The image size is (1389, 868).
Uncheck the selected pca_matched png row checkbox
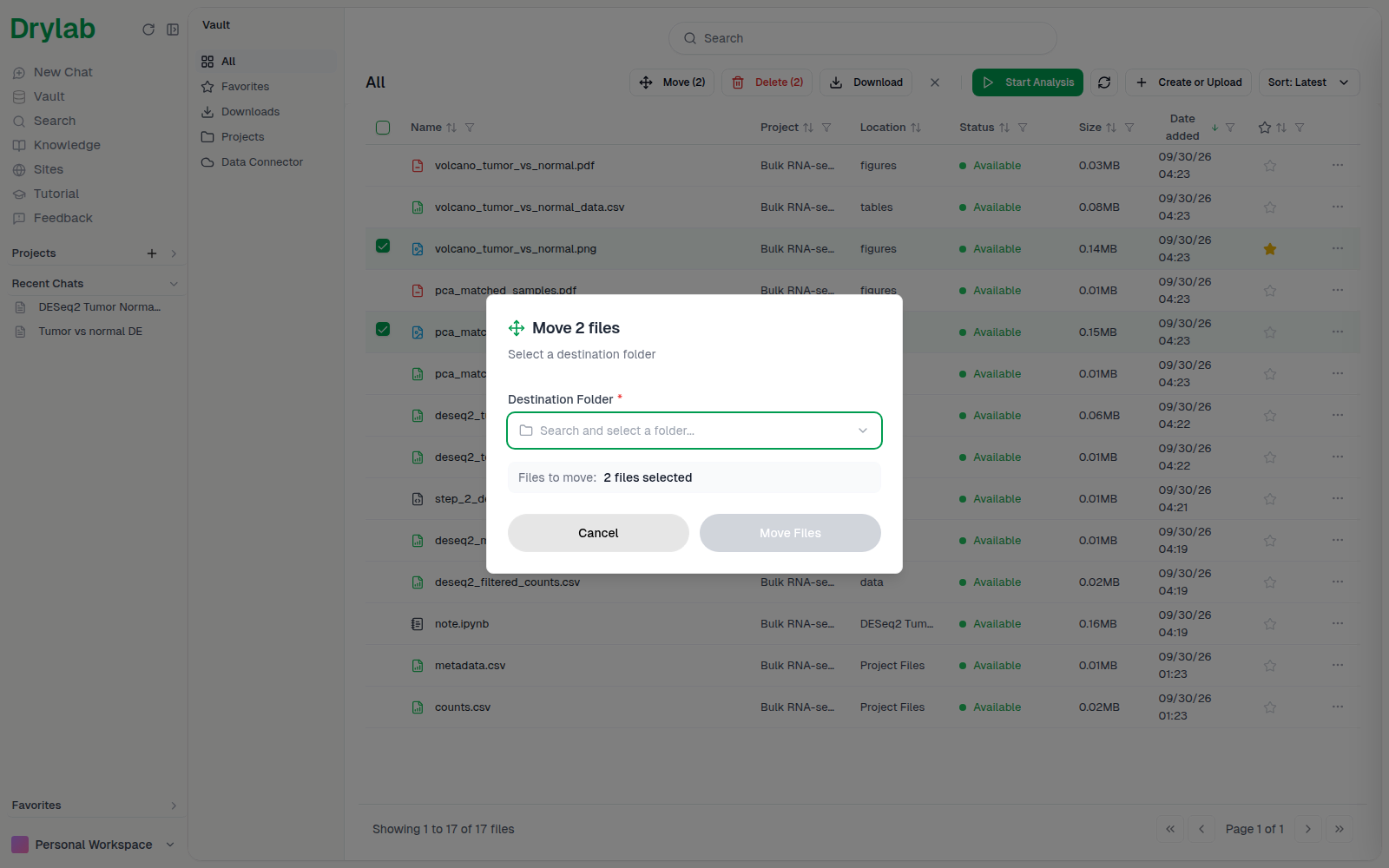[383, 329]
